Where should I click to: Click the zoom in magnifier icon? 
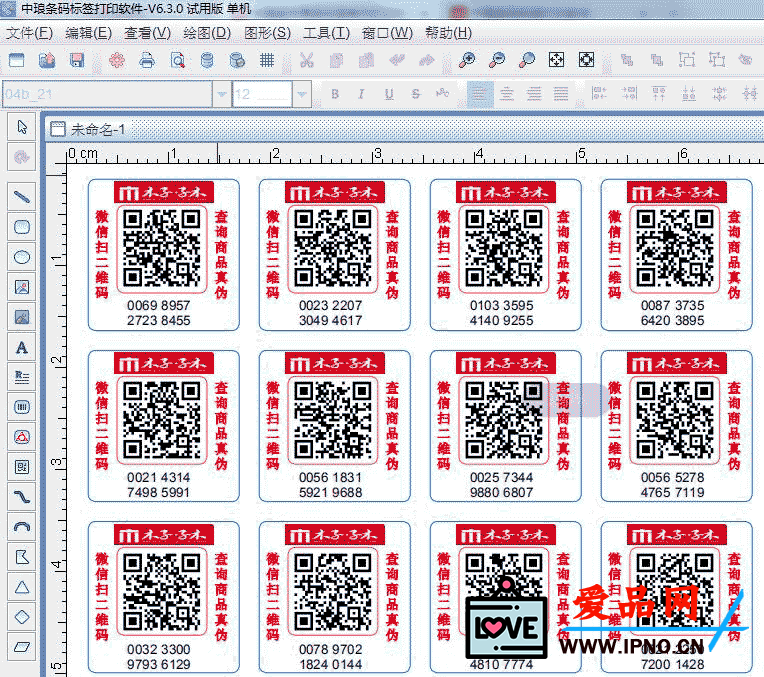click(x=467, y=60)
